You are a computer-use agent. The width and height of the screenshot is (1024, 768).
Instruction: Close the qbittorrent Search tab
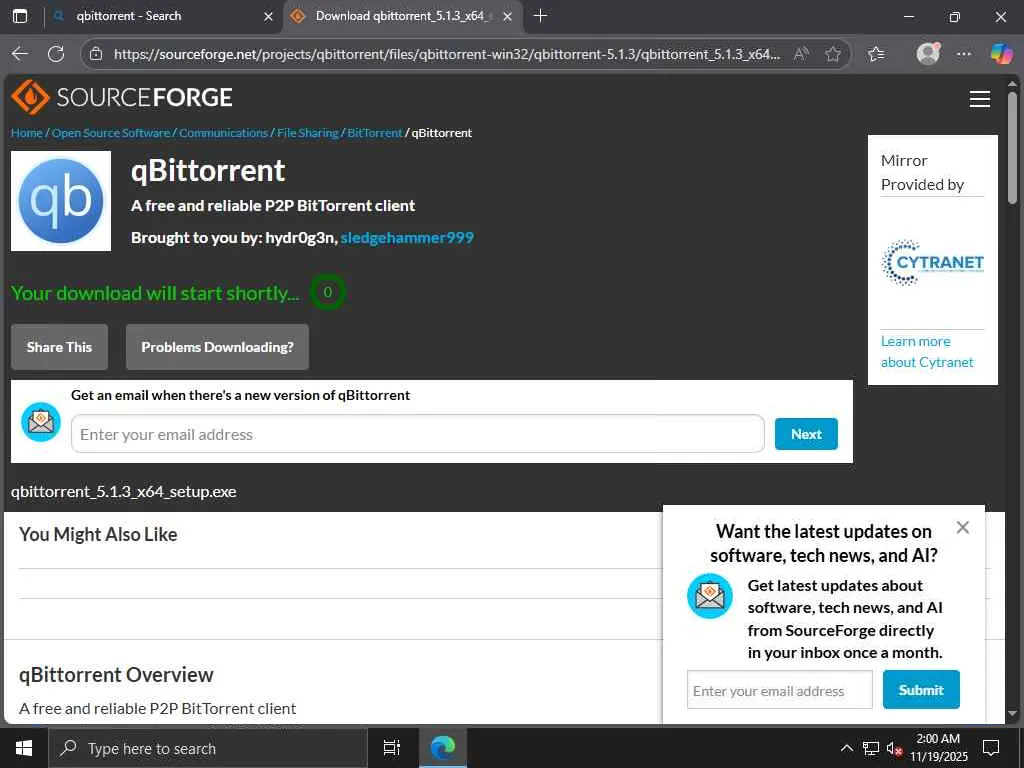pyautogui.click(x=268, y=16)
